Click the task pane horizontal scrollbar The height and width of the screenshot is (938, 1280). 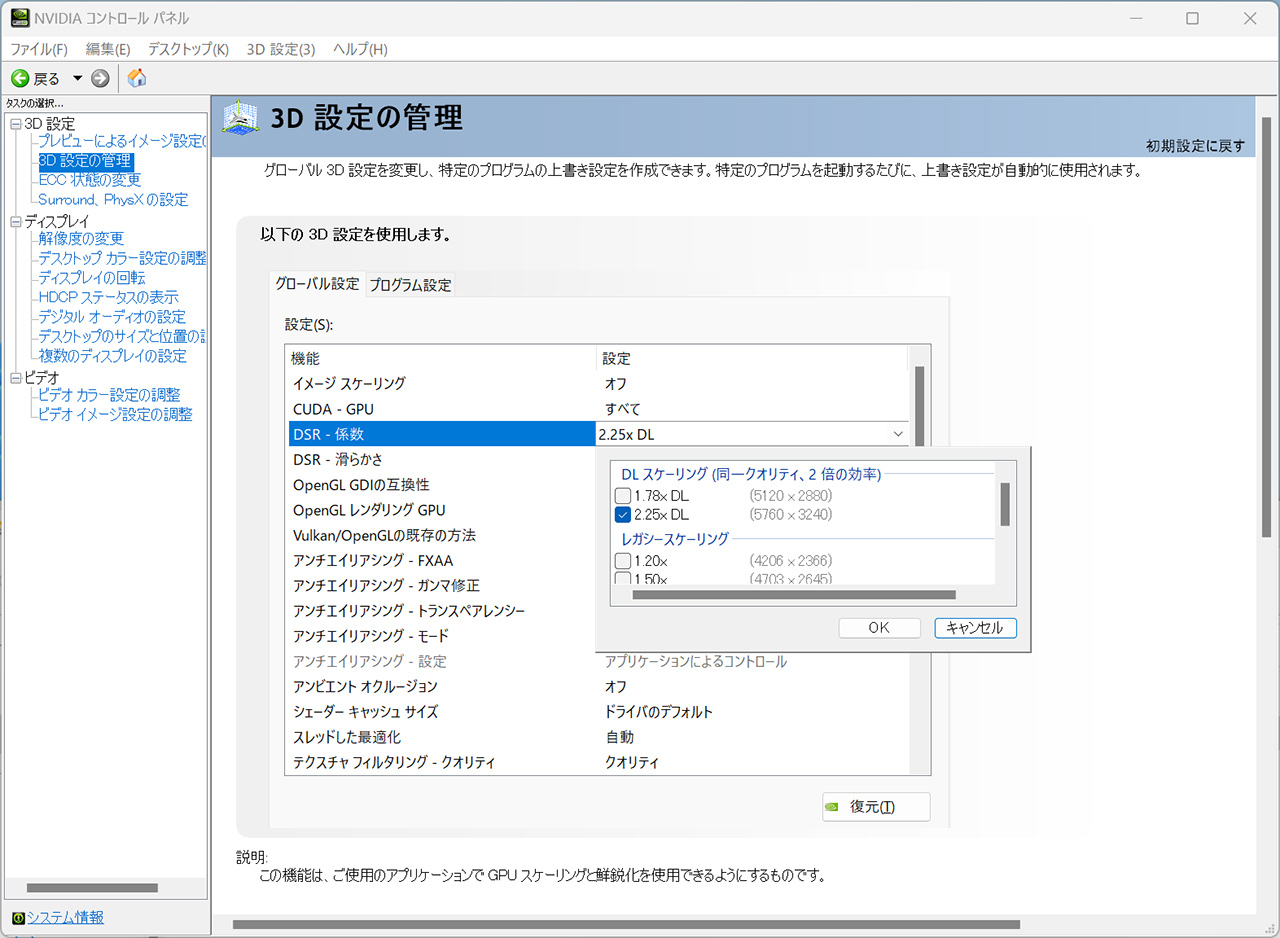[92, 888]
